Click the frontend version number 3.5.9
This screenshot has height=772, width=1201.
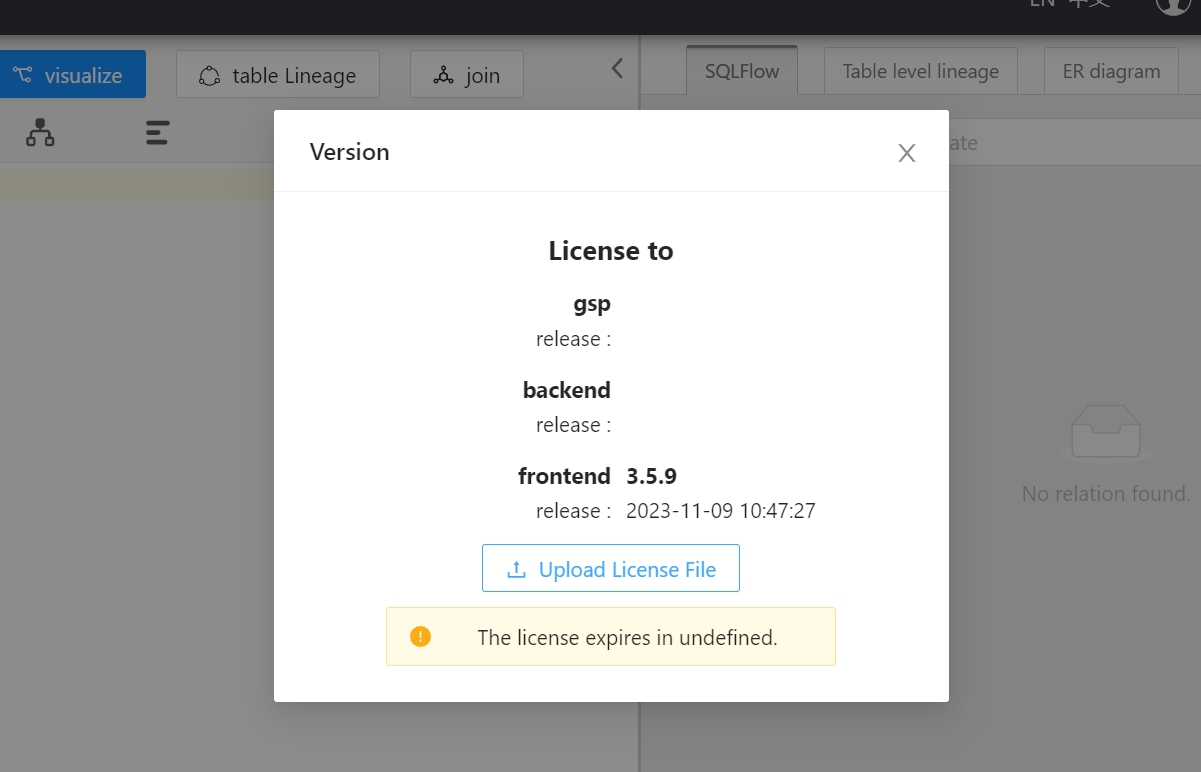click(652, 476)
